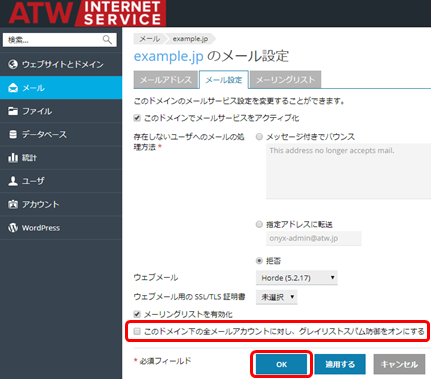
Task: Select the 拒否 radio button
Action: tap(259, 261)
